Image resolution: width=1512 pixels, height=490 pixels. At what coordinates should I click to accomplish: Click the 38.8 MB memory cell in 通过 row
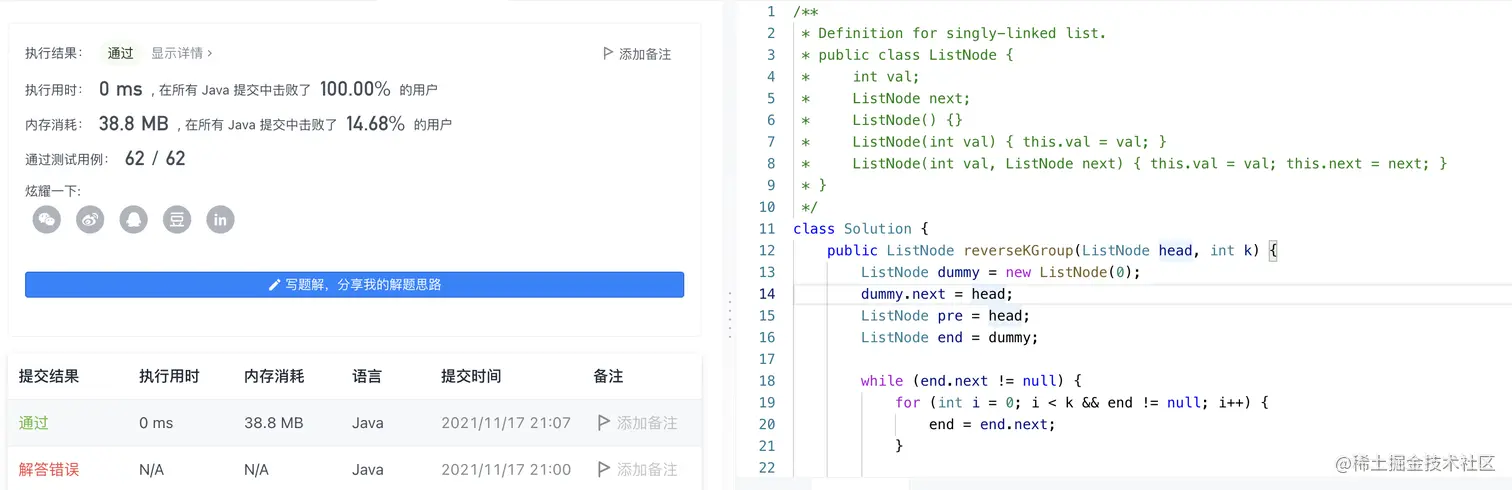274,423
